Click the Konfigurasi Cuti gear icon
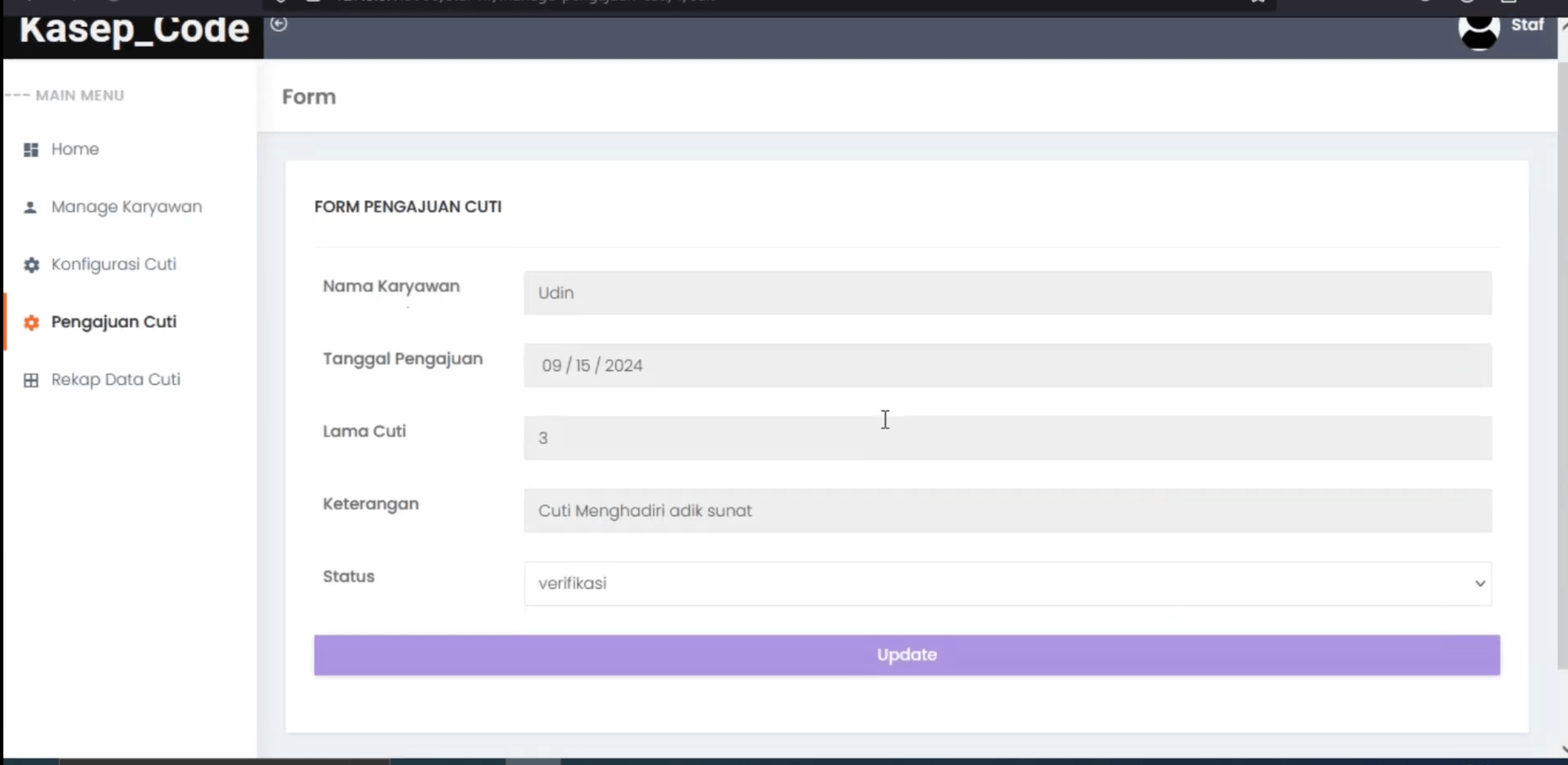Screen dimensions: 1568x765 coord(31,265)
